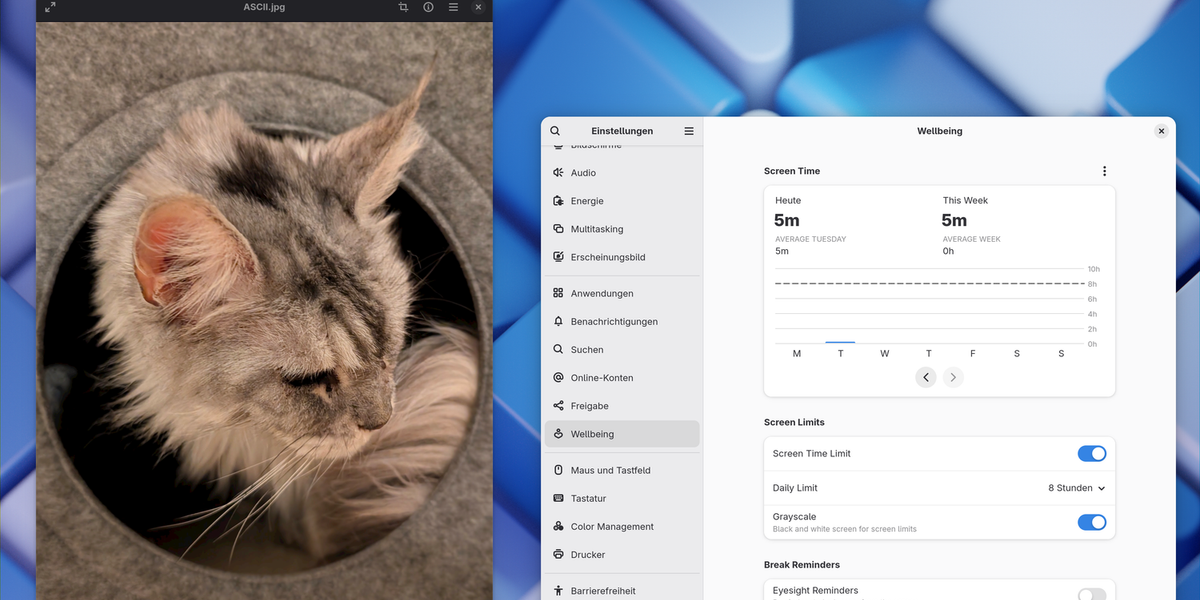Viewport: 1200px width, 600px height.
Task: Click the search icon in Einstellungen
Action: (x=555, y=131)
